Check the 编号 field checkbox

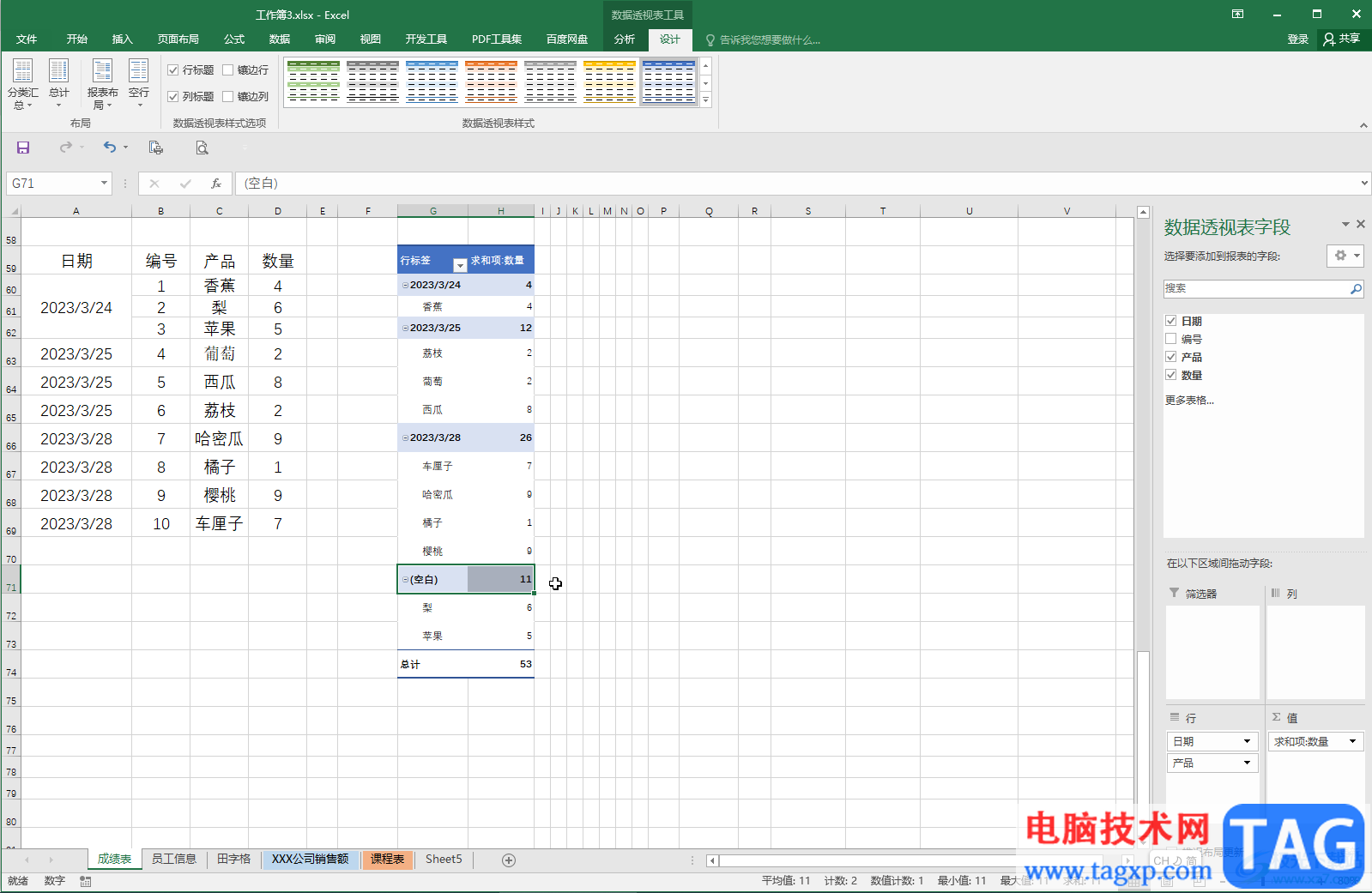1170,339
